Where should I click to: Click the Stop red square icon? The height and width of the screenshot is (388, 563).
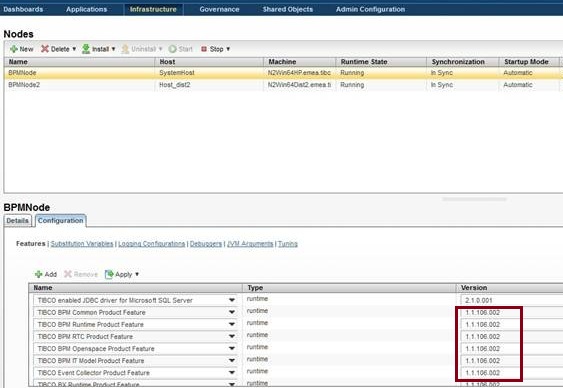[x=204, y=49]
